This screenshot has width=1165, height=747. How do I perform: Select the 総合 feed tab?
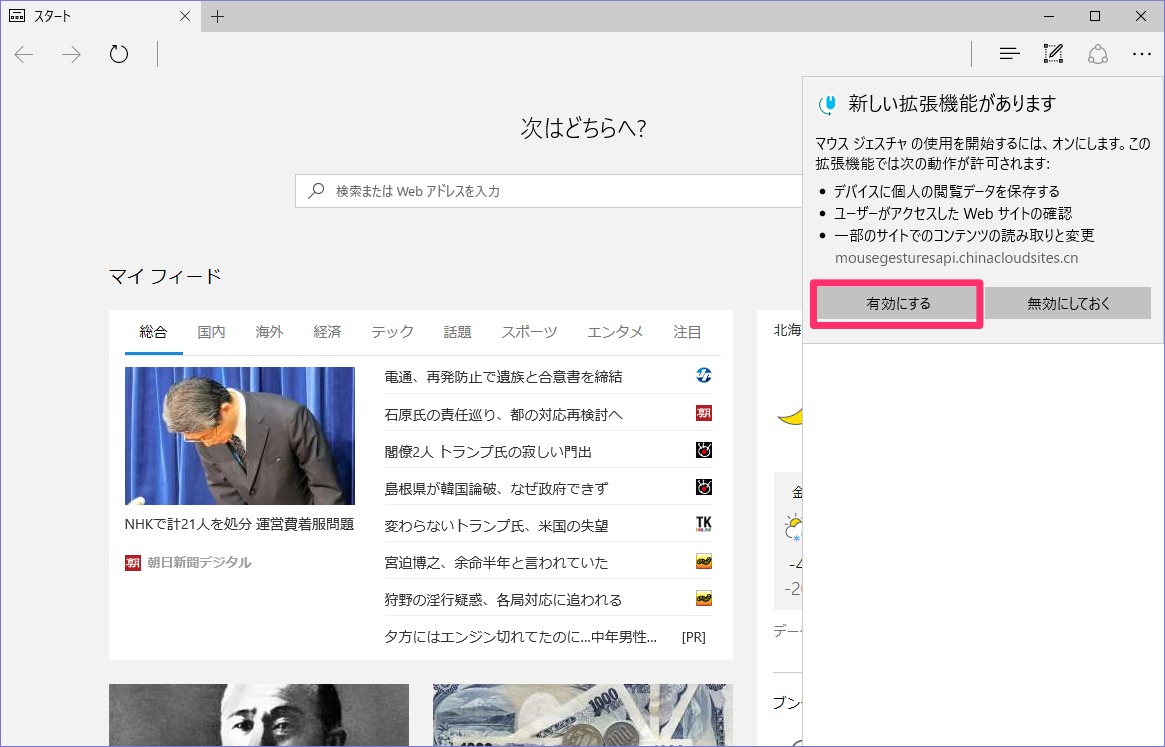pos(153,332)
